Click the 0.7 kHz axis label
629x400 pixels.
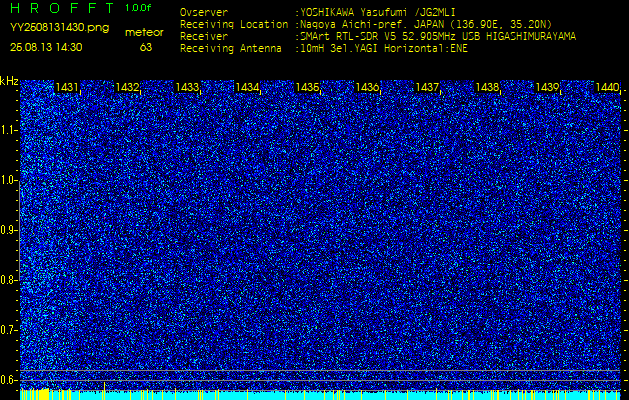pyautogui.click(x=7, y=330)
